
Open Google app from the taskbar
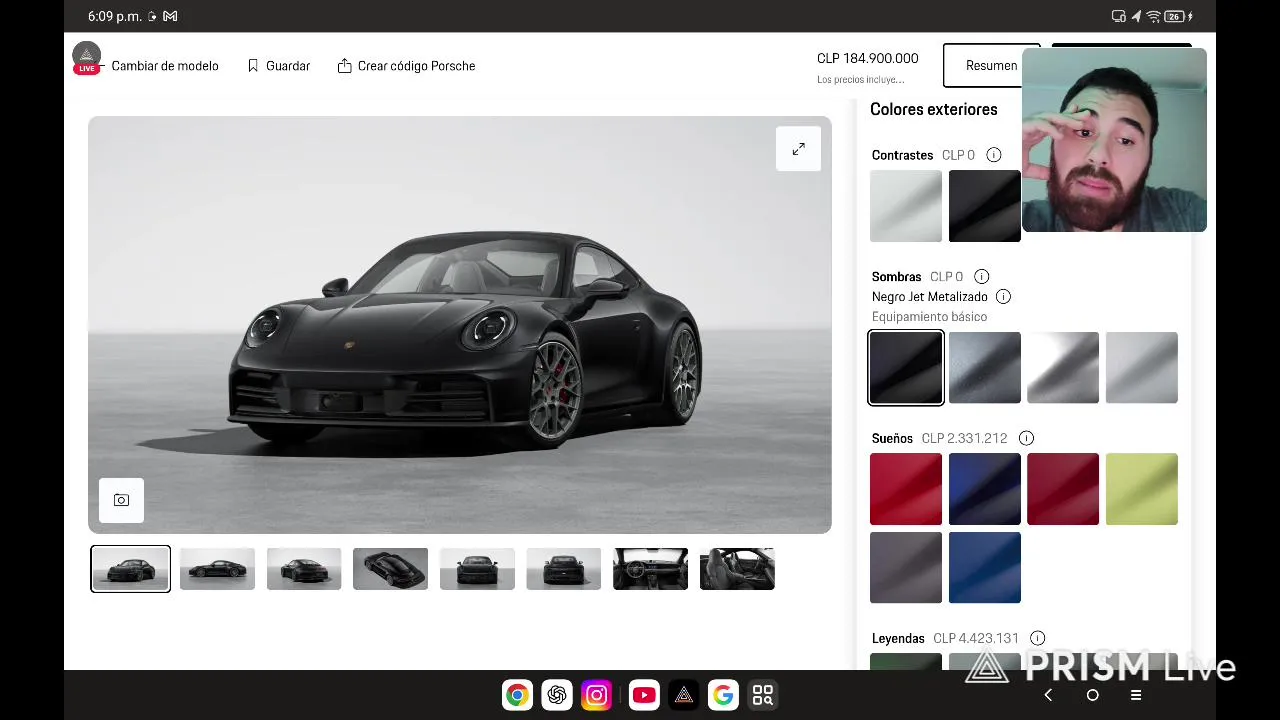coord(723,695)
